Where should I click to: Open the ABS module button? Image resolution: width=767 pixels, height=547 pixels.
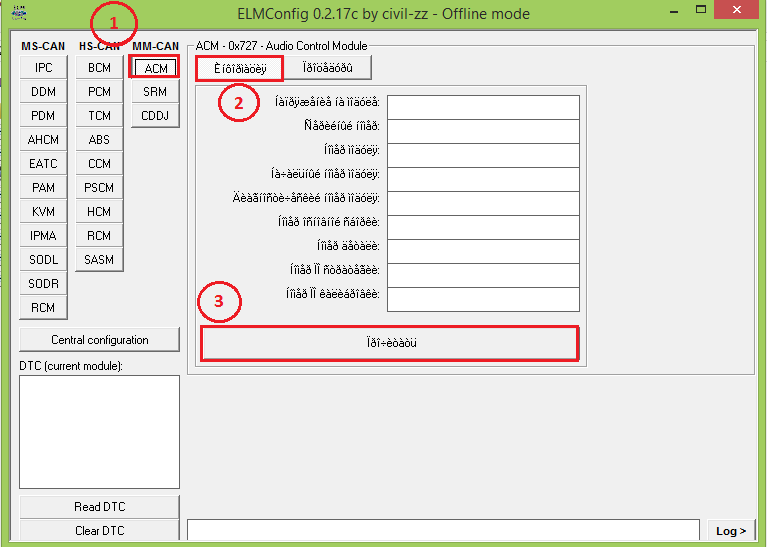coord(99,140)
